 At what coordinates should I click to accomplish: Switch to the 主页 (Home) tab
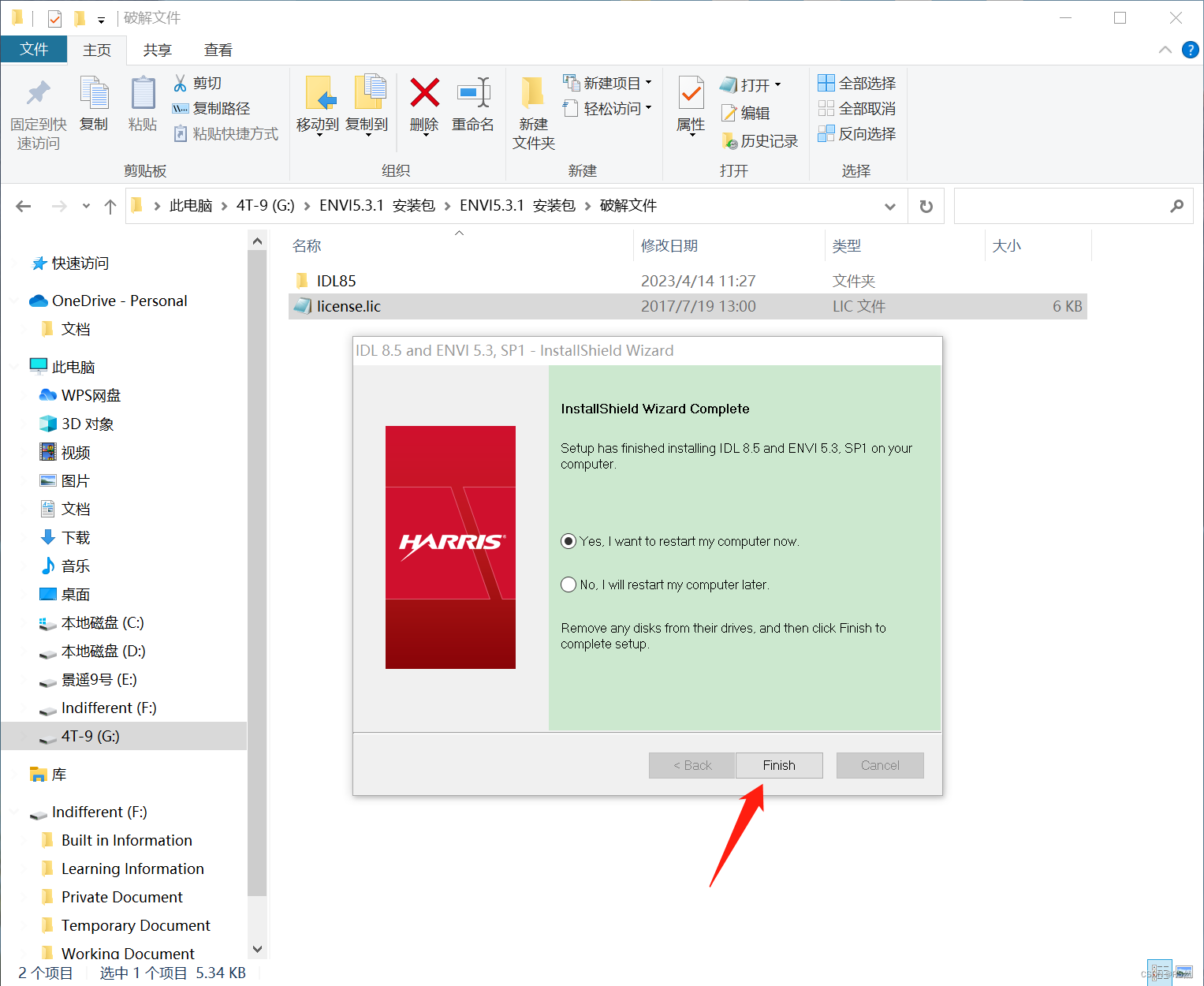point(97,50)
